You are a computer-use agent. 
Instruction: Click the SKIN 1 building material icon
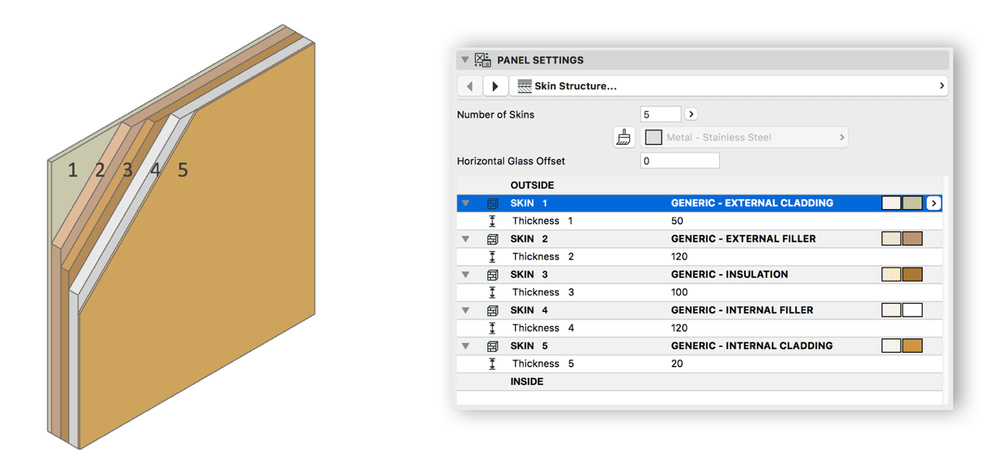coord(492,203)
